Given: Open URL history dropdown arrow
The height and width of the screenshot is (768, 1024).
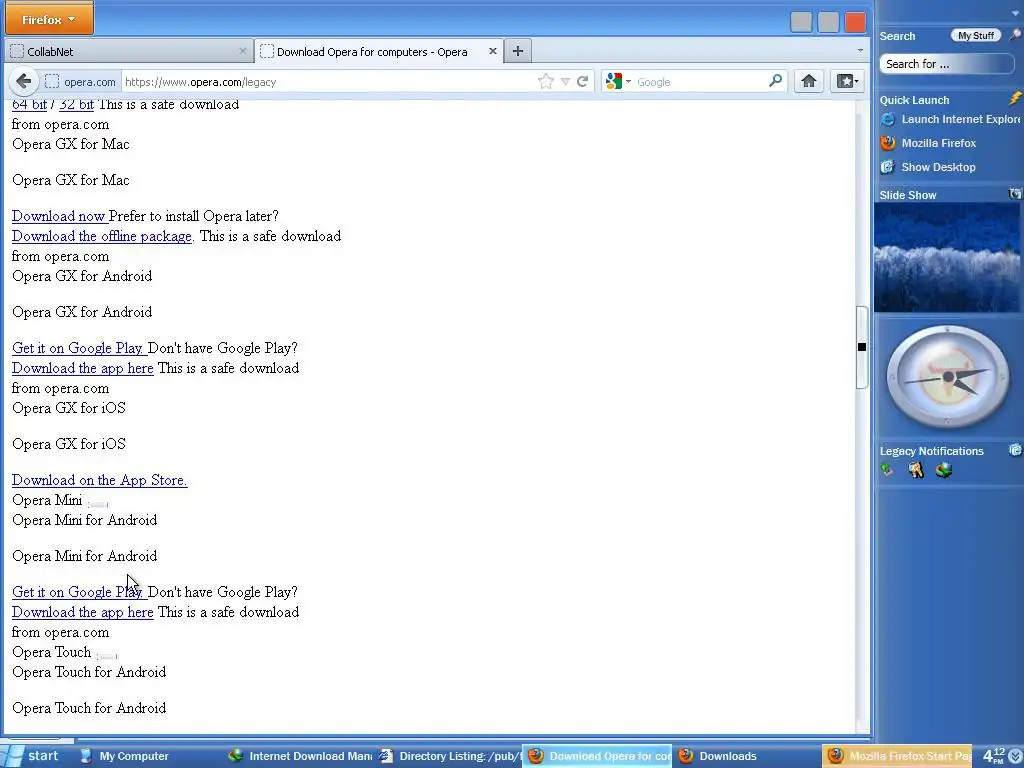Looking at the screenshot, I should 565,82.
